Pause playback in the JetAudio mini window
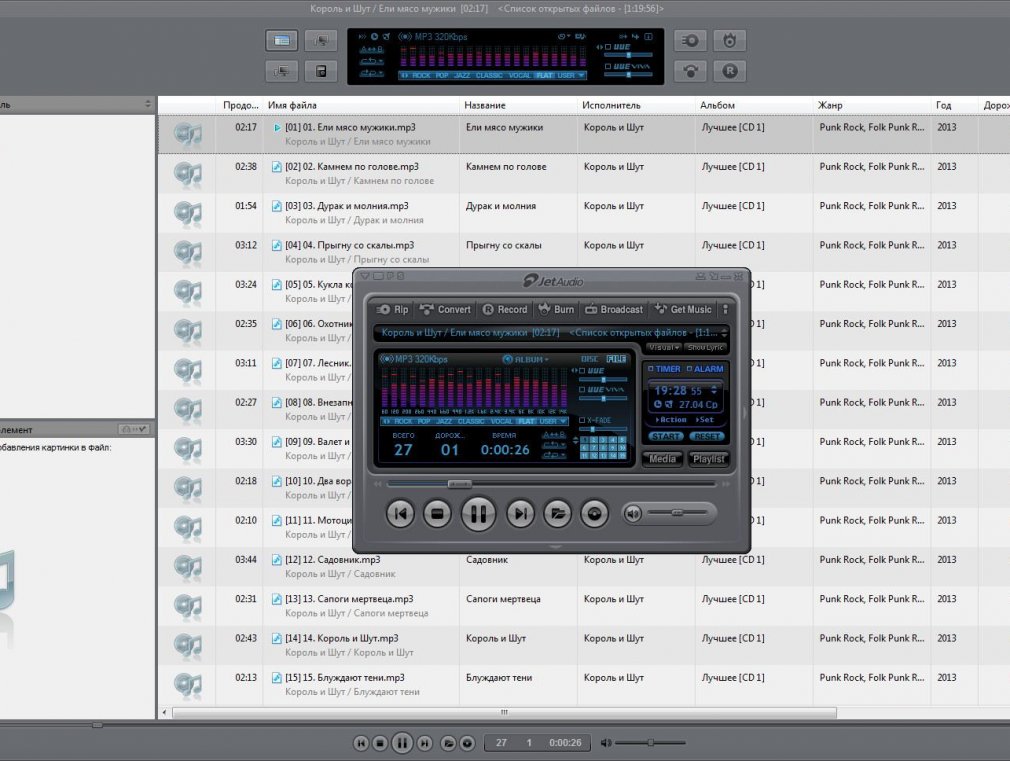 (479, 514)
